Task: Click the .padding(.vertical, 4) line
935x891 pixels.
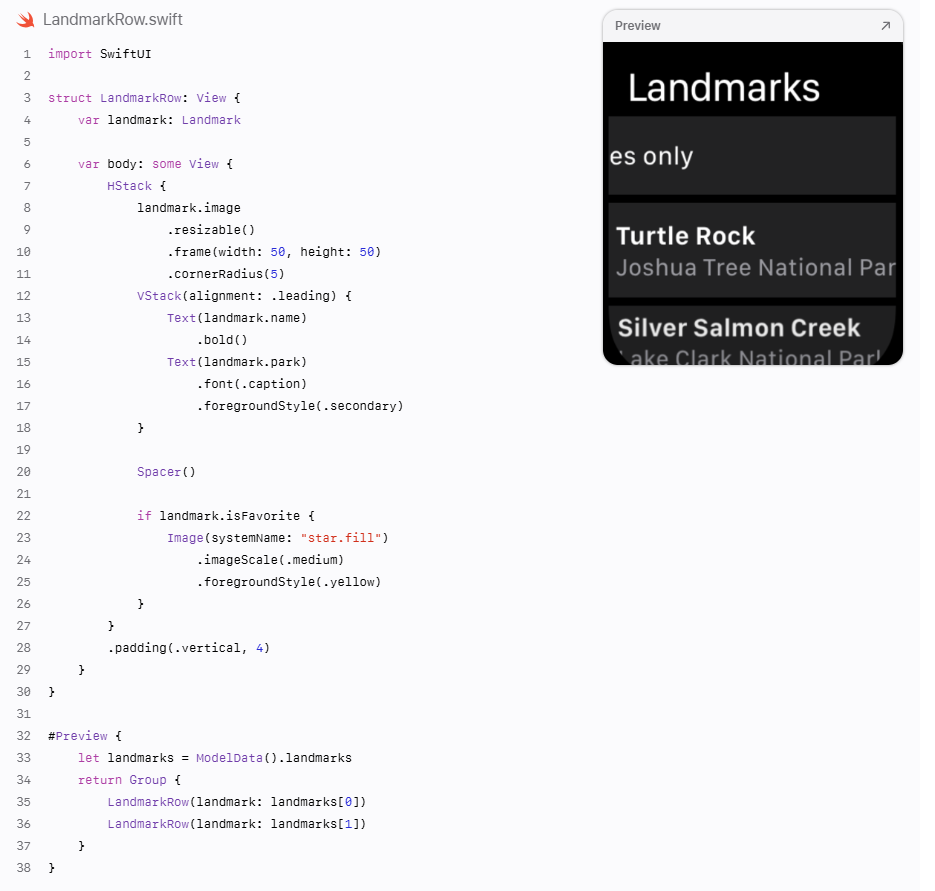Action: pyautogui.click(x=188, y=648)
